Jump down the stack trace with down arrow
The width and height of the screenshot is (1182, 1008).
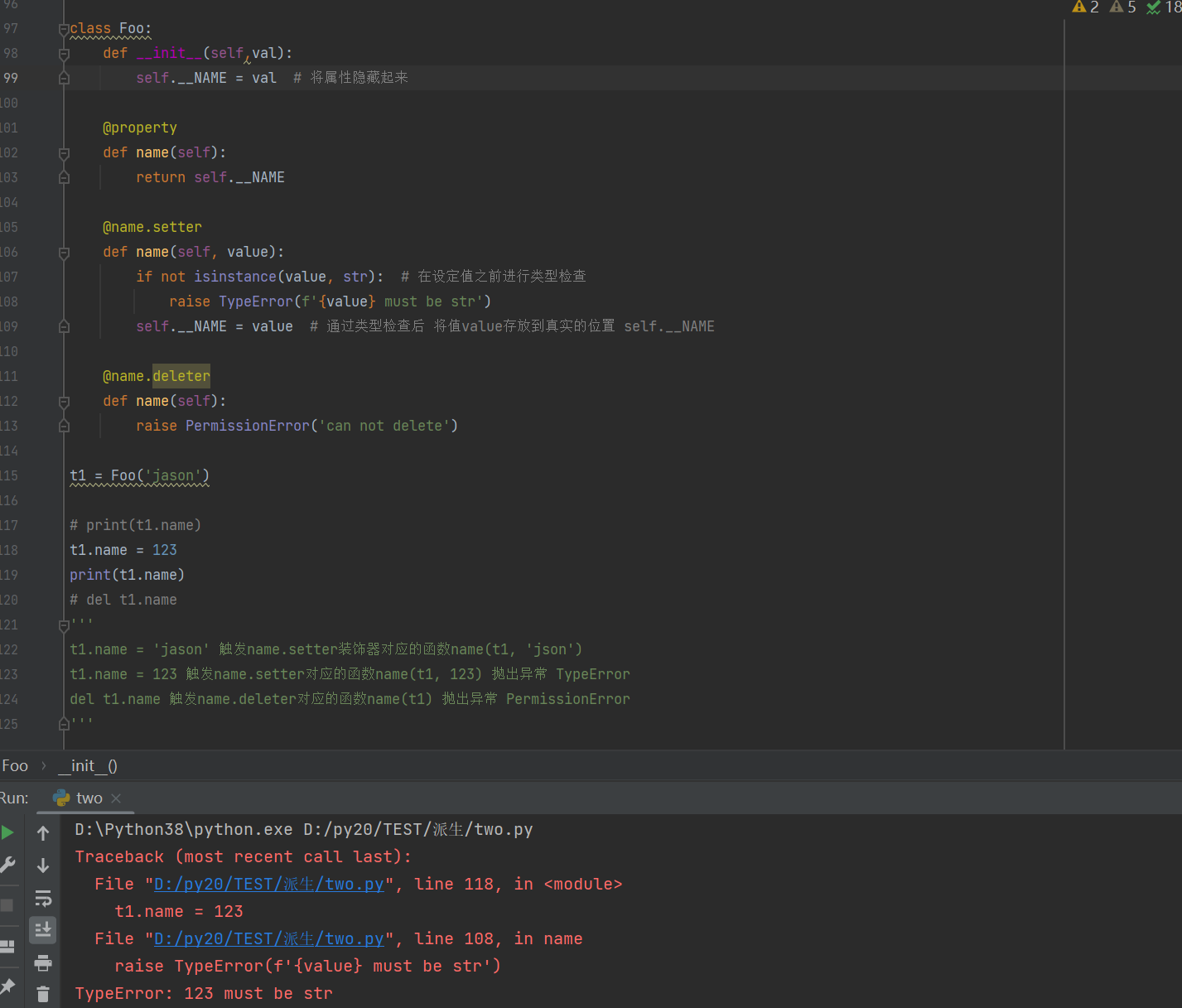pyautogui.click(x=43, y=866)
